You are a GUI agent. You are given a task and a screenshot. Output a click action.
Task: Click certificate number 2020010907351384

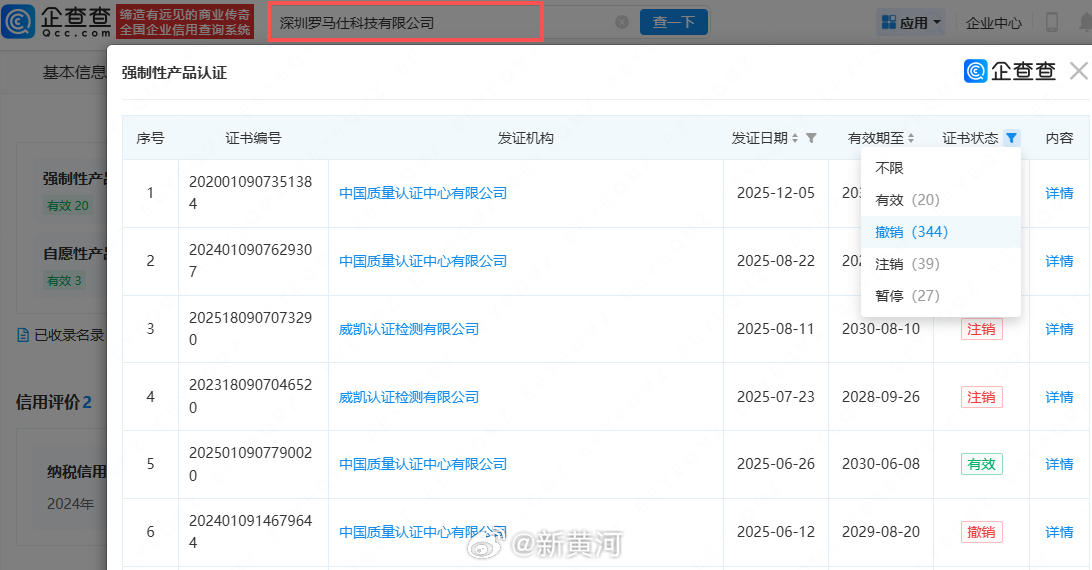pos(251,193)
